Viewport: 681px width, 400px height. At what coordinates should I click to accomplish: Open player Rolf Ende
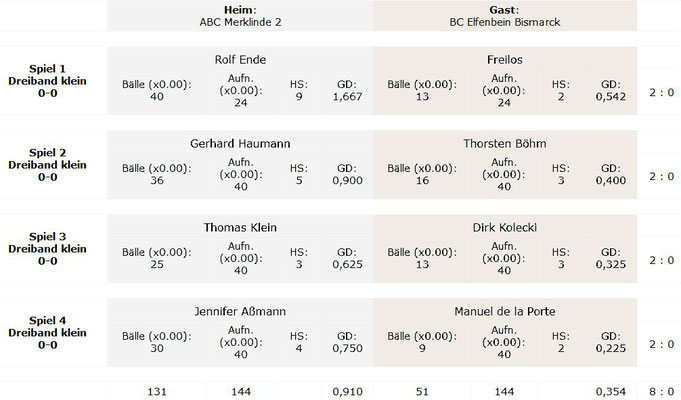point(240,60)
